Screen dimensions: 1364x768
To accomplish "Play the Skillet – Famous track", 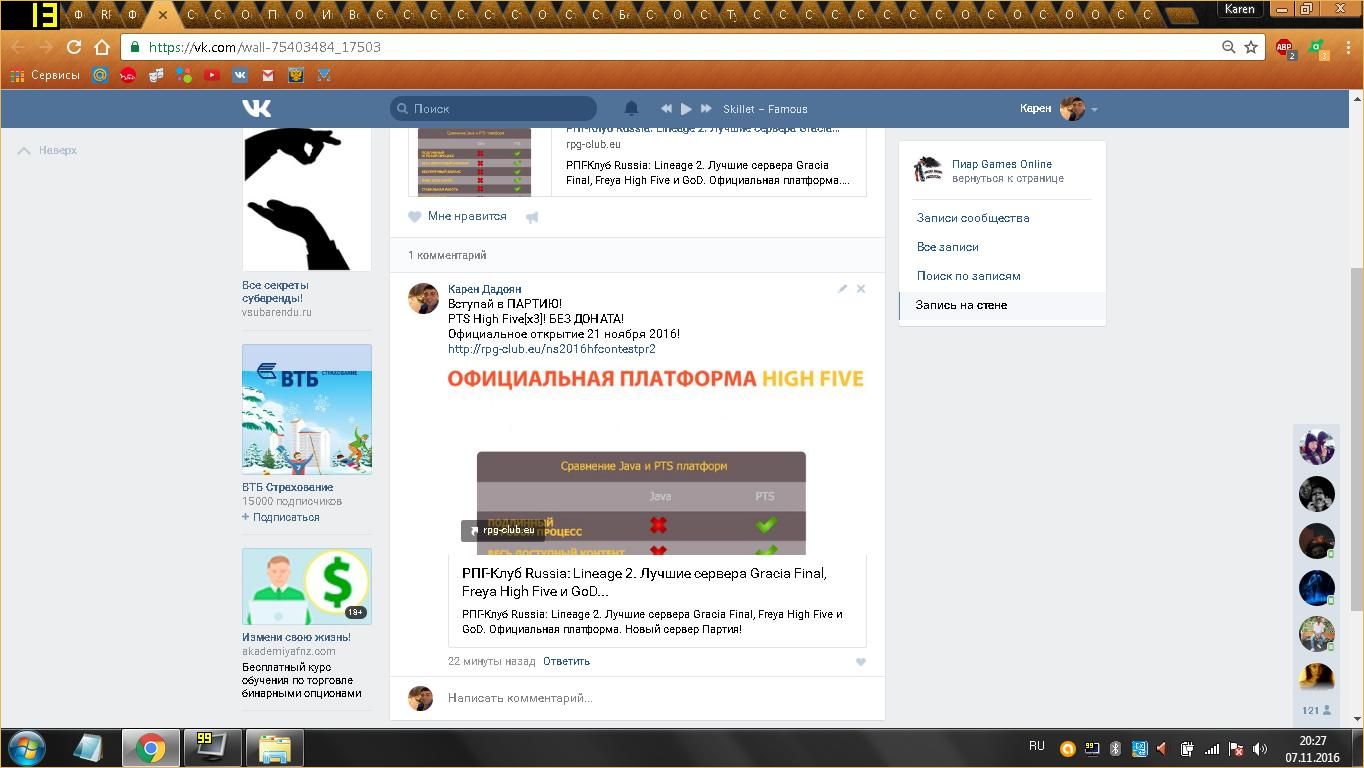I will [x=686, y=109].
